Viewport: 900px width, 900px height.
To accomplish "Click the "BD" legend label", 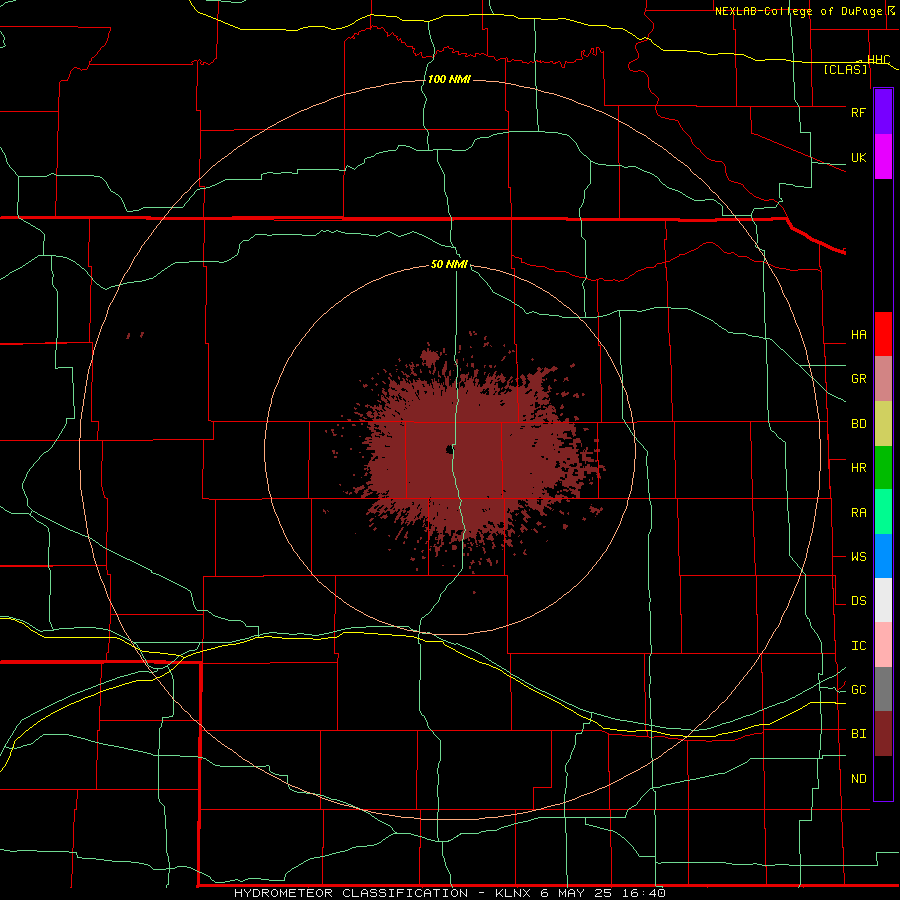I will pyautogui.click(x=858, y=424).
